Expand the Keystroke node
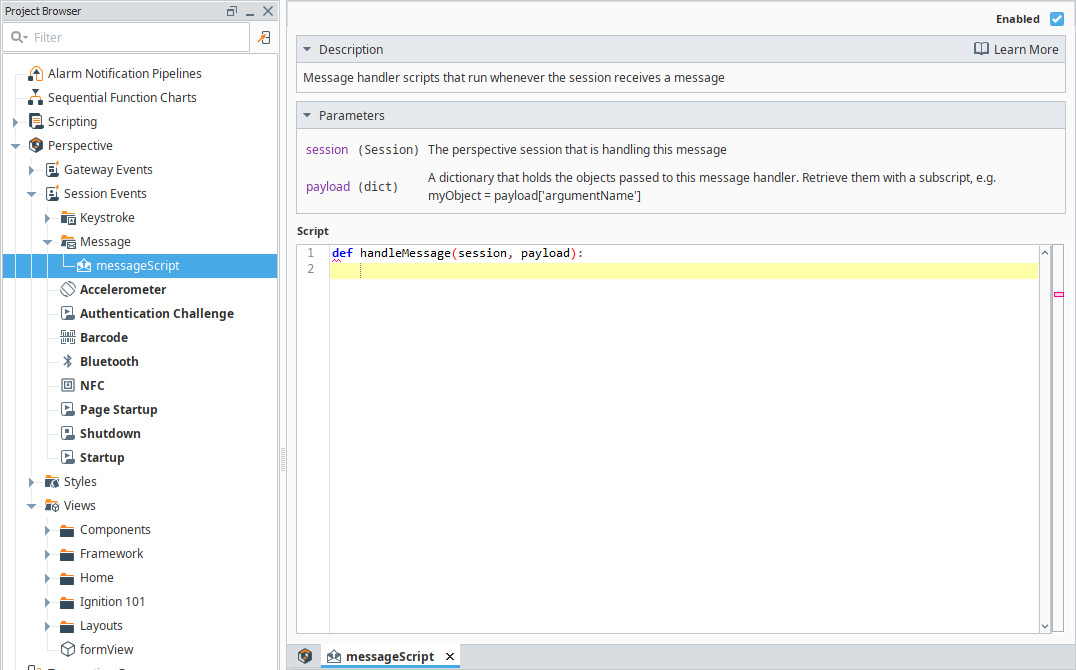This screenshot has width=1076, height=670. pos(47,218)
